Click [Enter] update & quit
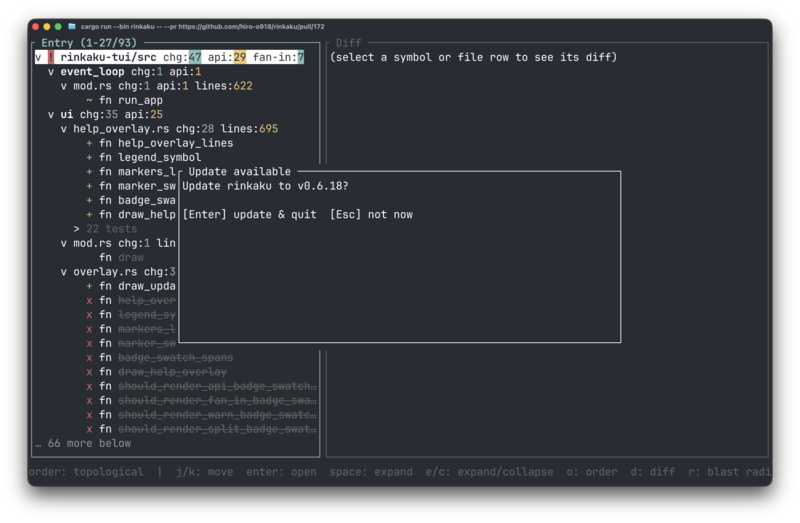This screenshot has height=523, width=800. click(x=249, y=214)
